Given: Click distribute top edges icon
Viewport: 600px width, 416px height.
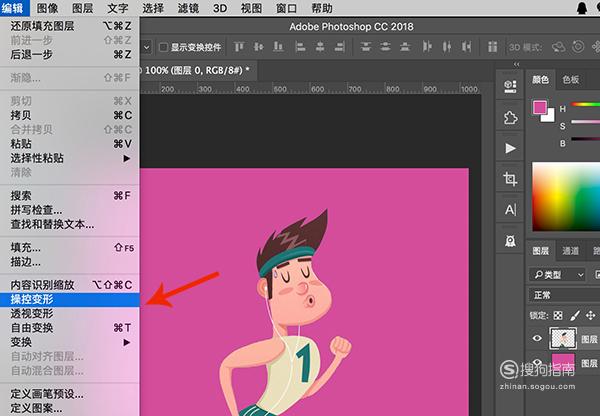Looking at the screenshot, I should pyautogui.click(x=366, y=47).
